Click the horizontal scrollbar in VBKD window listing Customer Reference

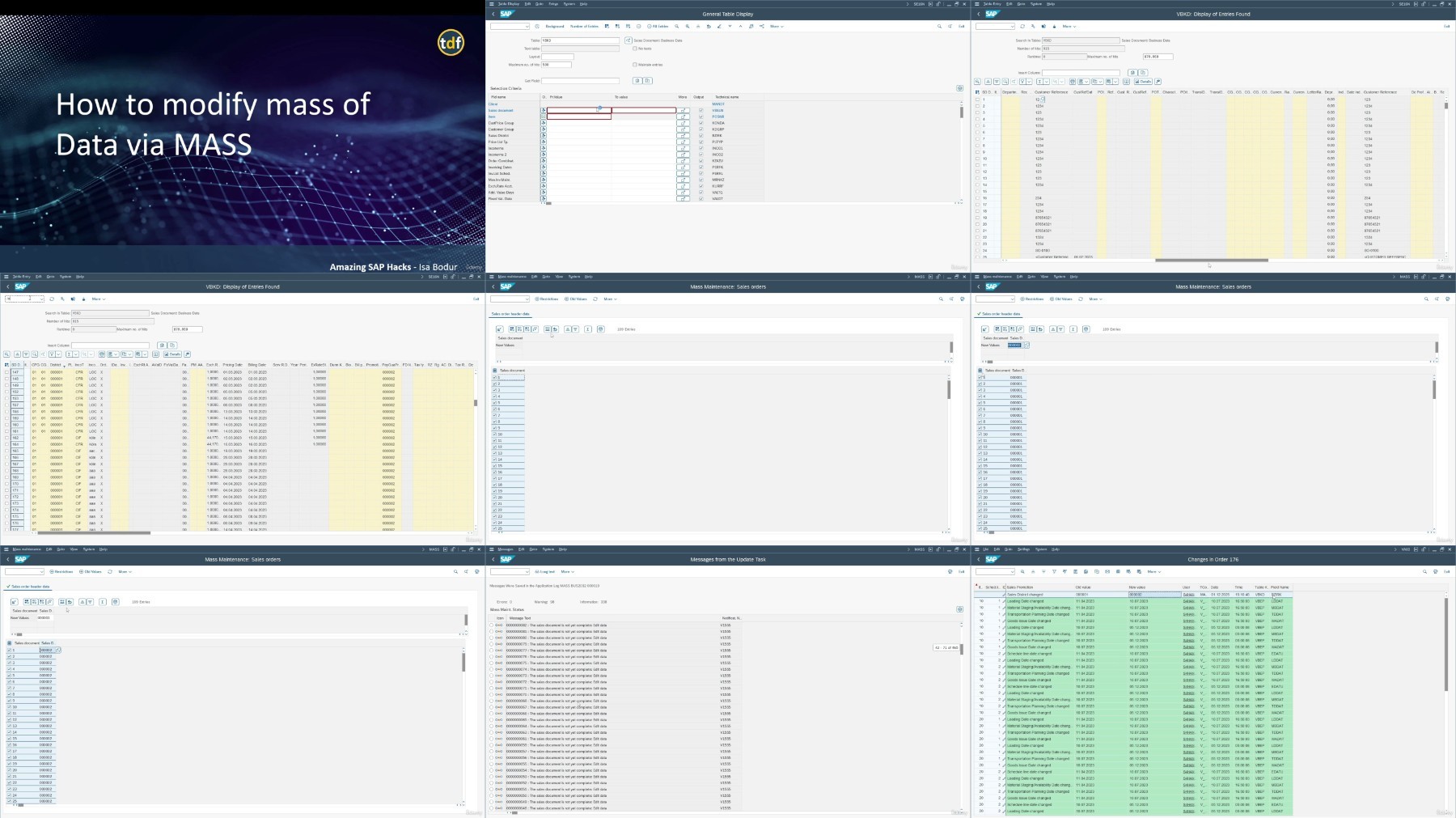(1212, 261)
